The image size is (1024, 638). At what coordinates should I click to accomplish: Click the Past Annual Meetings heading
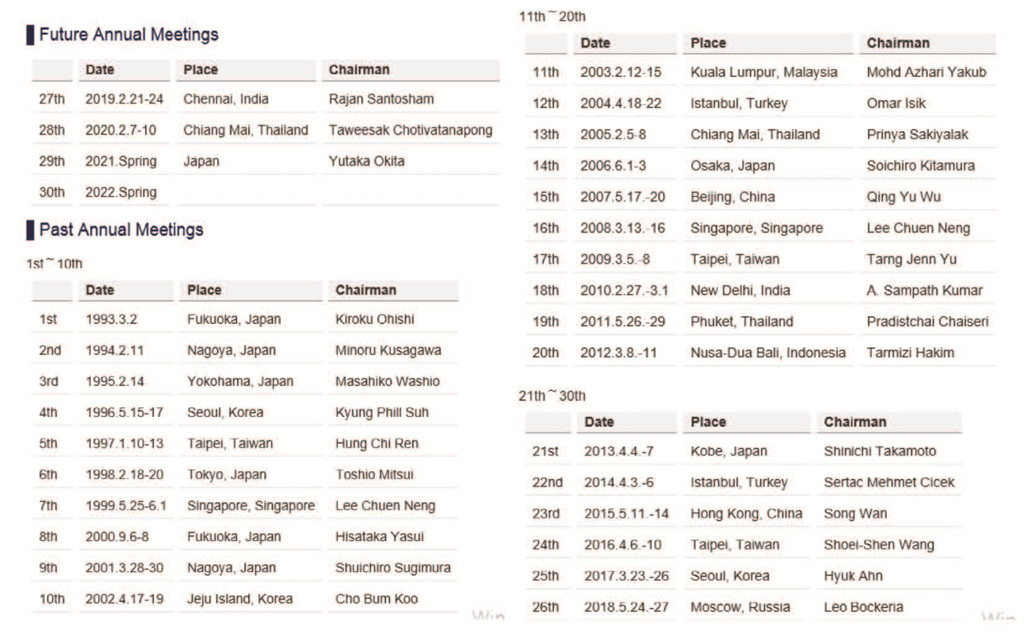(x=121, y=230)
